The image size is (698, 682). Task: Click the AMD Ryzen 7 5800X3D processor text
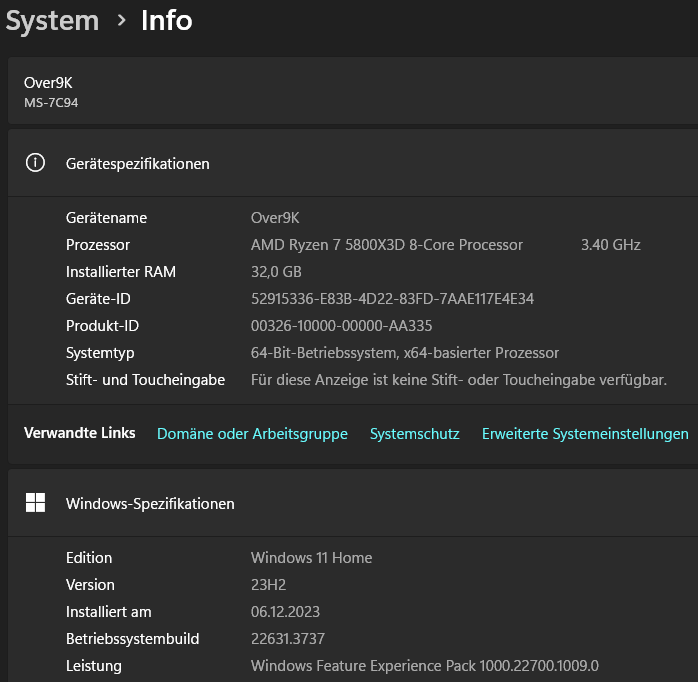(386, 245)
